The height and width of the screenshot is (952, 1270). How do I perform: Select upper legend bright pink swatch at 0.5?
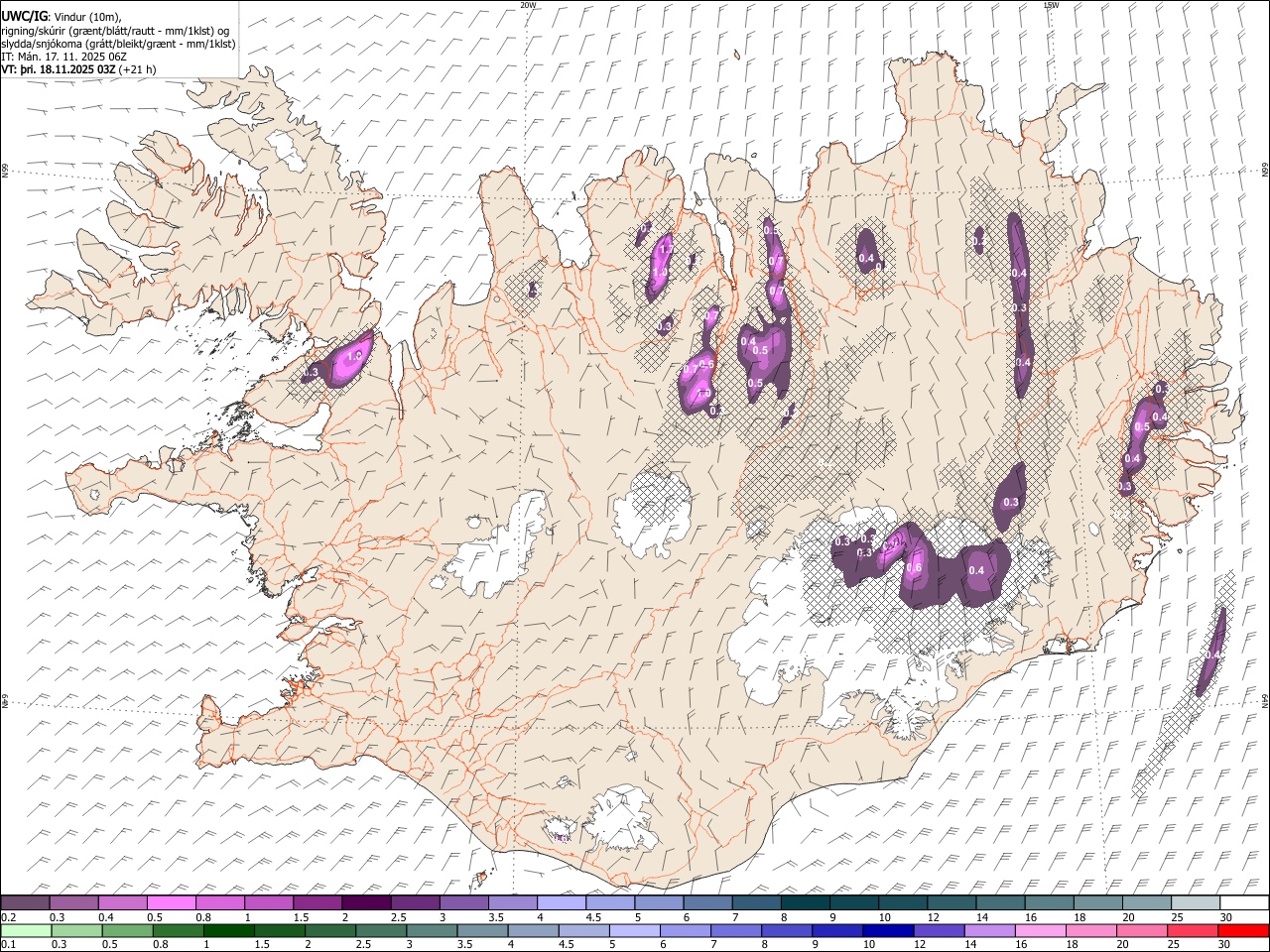[x=171, y=903]
